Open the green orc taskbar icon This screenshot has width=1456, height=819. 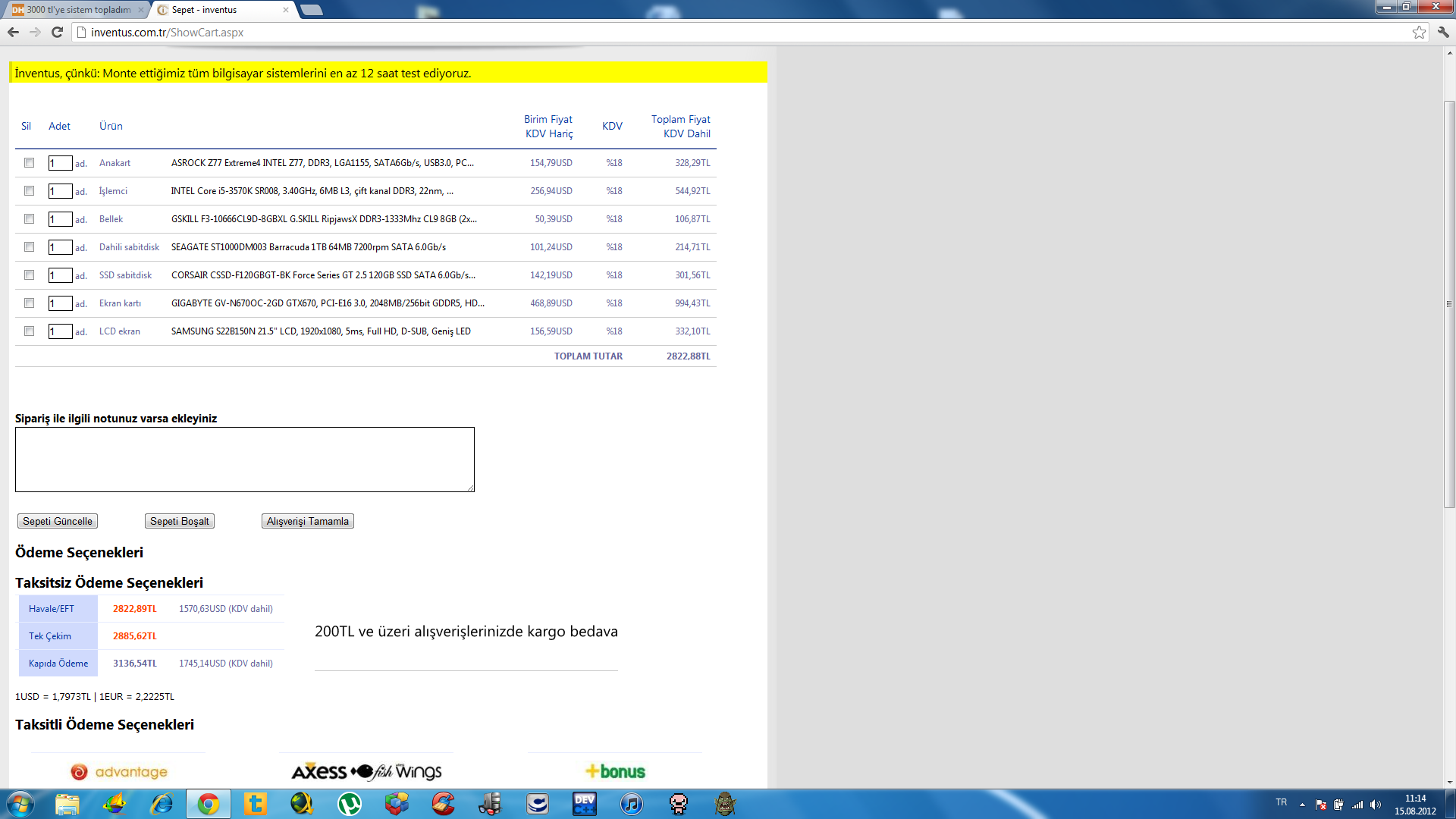tap(726, 804)
